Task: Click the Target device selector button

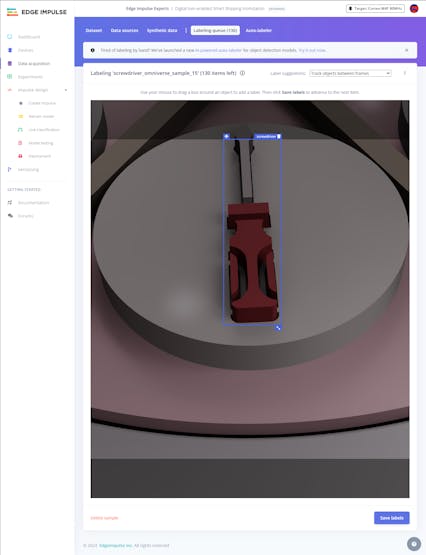Action: [375, 8]
